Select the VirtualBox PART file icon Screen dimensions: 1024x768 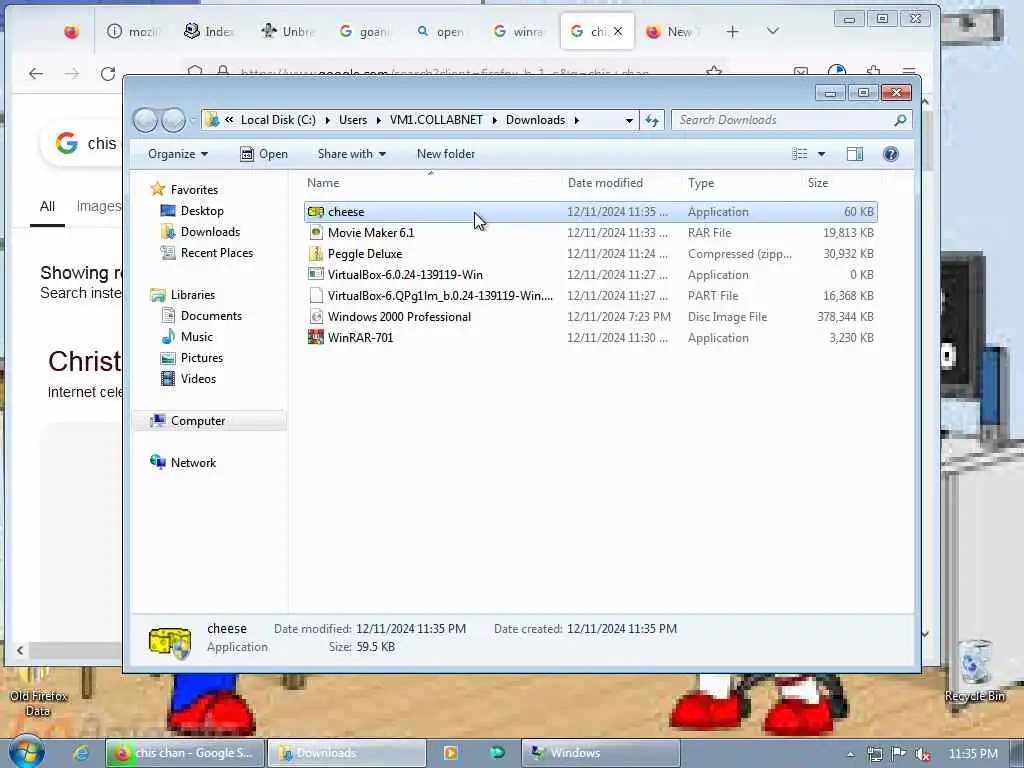click(x=315, y=295)
